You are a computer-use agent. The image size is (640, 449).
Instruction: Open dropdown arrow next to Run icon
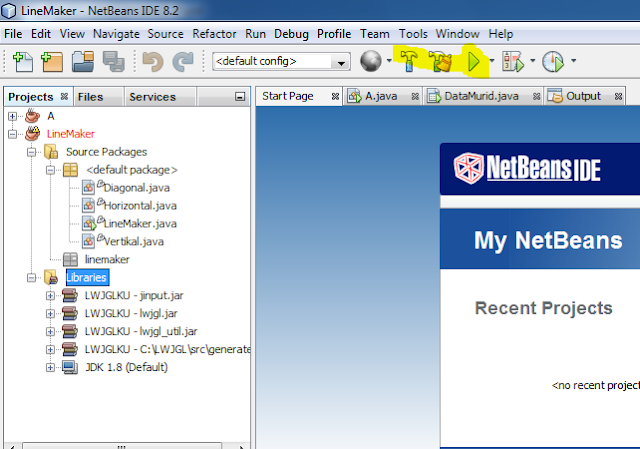coord(492,61)
